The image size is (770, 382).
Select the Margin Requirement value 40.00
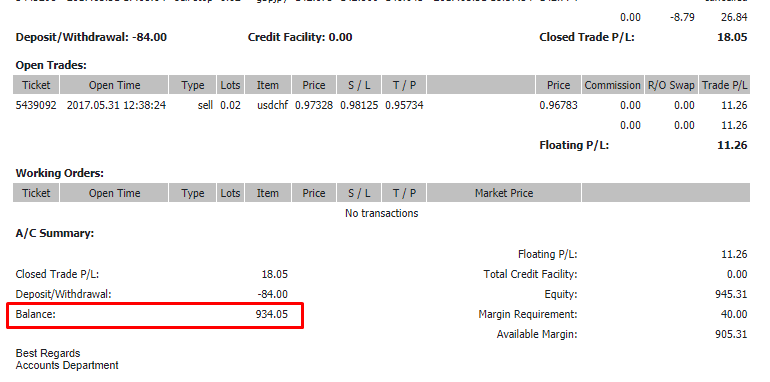[x=735, y=314]
